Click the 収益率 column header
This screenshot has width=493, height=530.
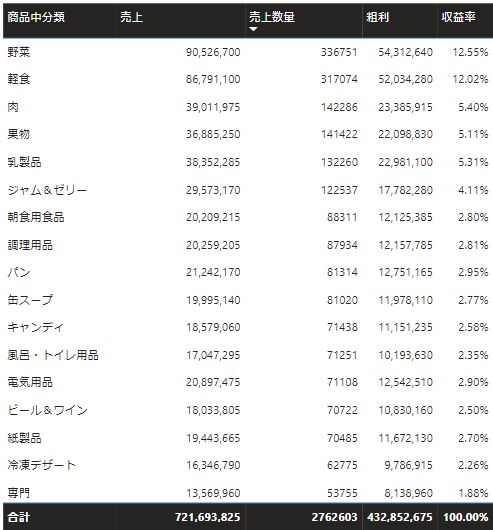pos(458,17)
